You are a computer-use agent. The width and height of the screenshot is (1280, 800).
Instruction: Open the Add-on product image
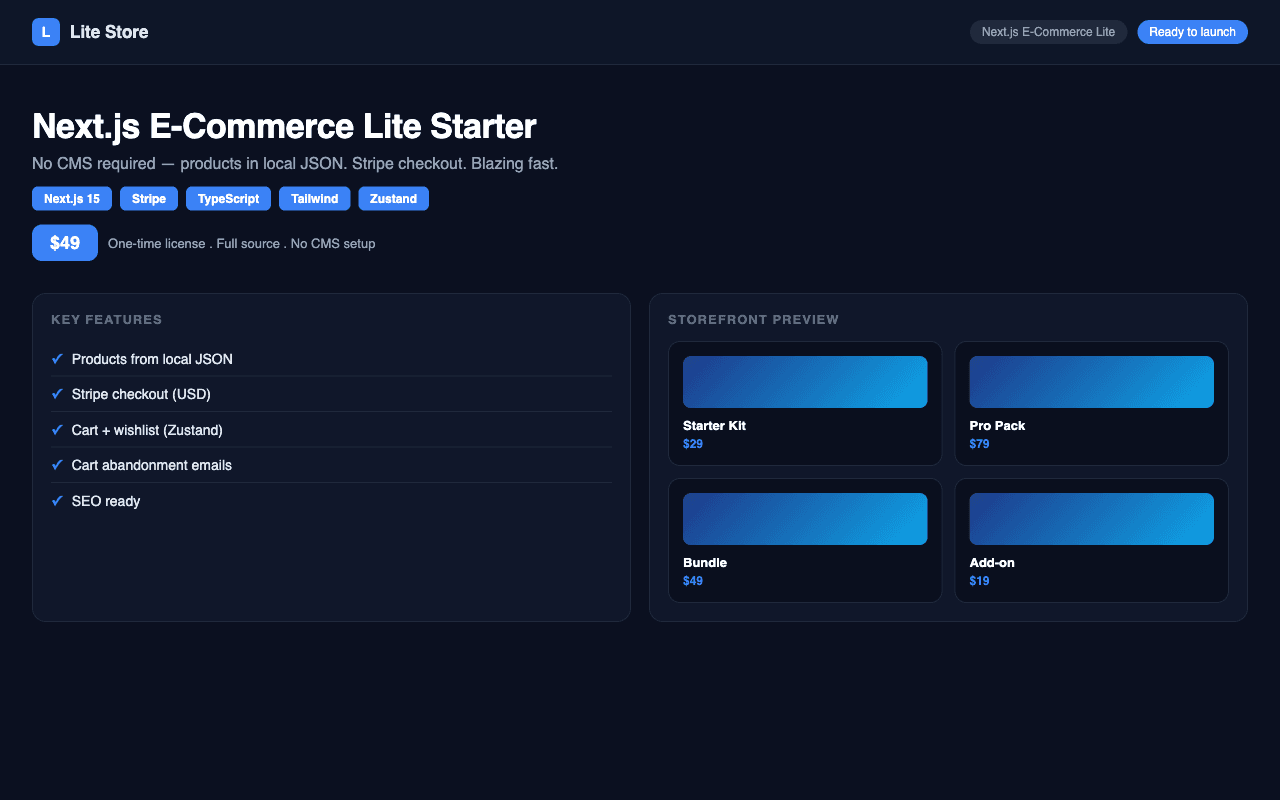[1091, 519]
